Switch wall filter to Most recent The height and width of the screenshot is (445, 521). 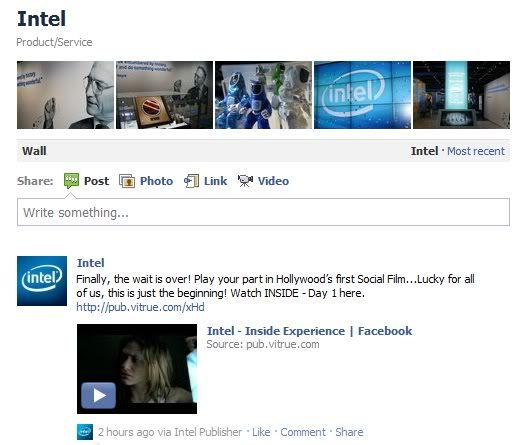pyautogui.click(x=476, y=151)
